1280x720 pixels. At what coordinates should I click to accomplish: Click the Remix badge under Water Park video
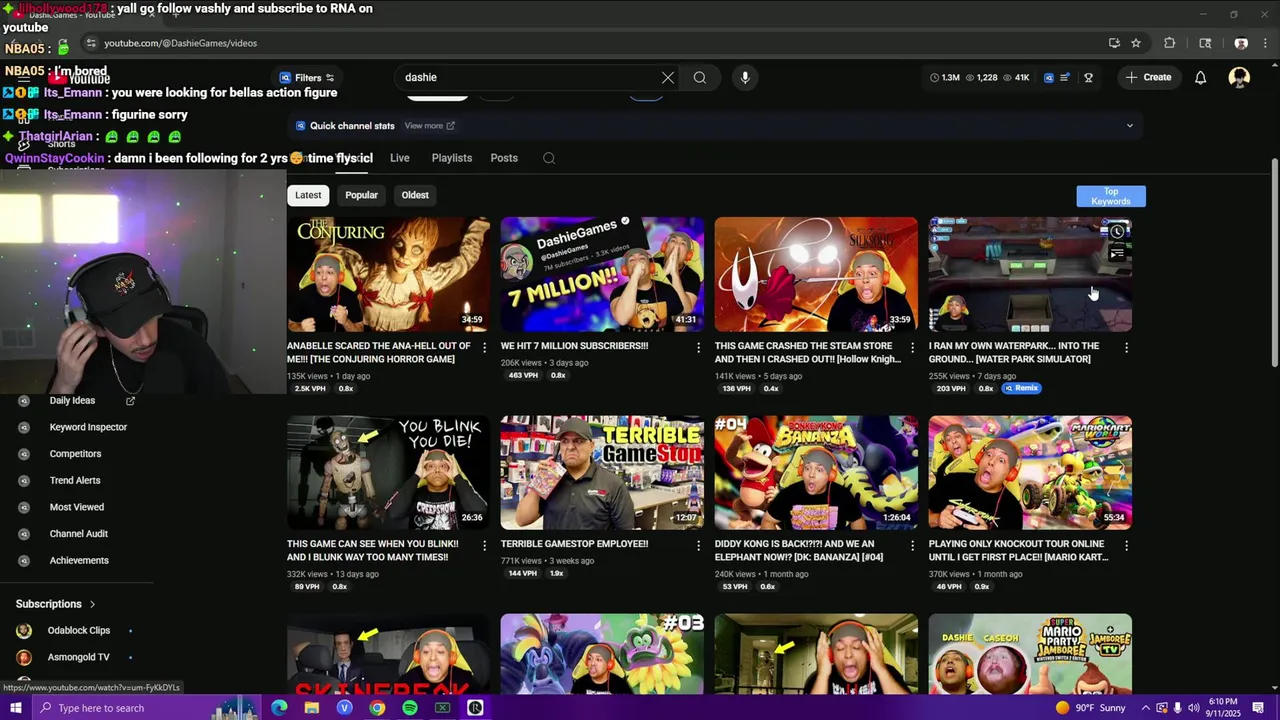[x=1022, y=388]
